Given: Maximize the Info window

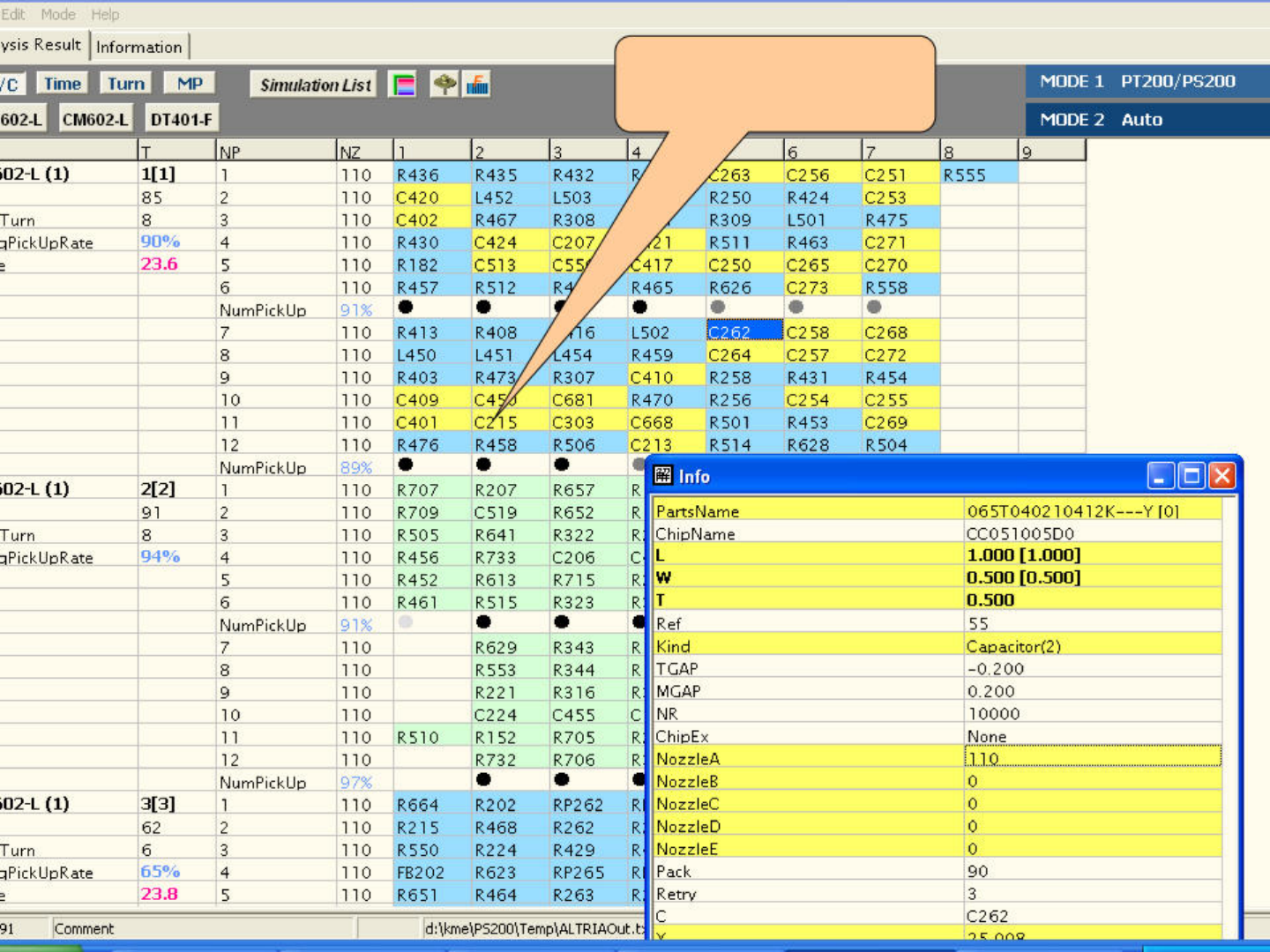Looking at the screenshot, I should point(1191,476).
